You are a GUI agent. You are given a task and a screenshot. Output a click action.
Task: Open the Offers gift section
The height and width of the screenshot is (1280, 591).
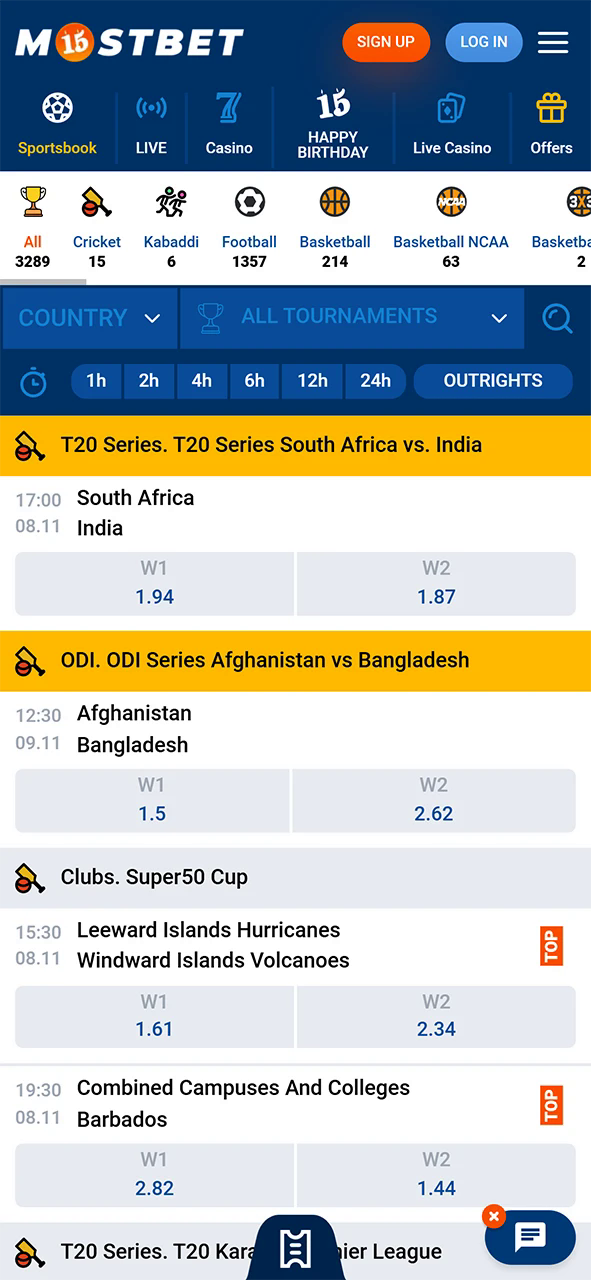(x=551, y=121)
